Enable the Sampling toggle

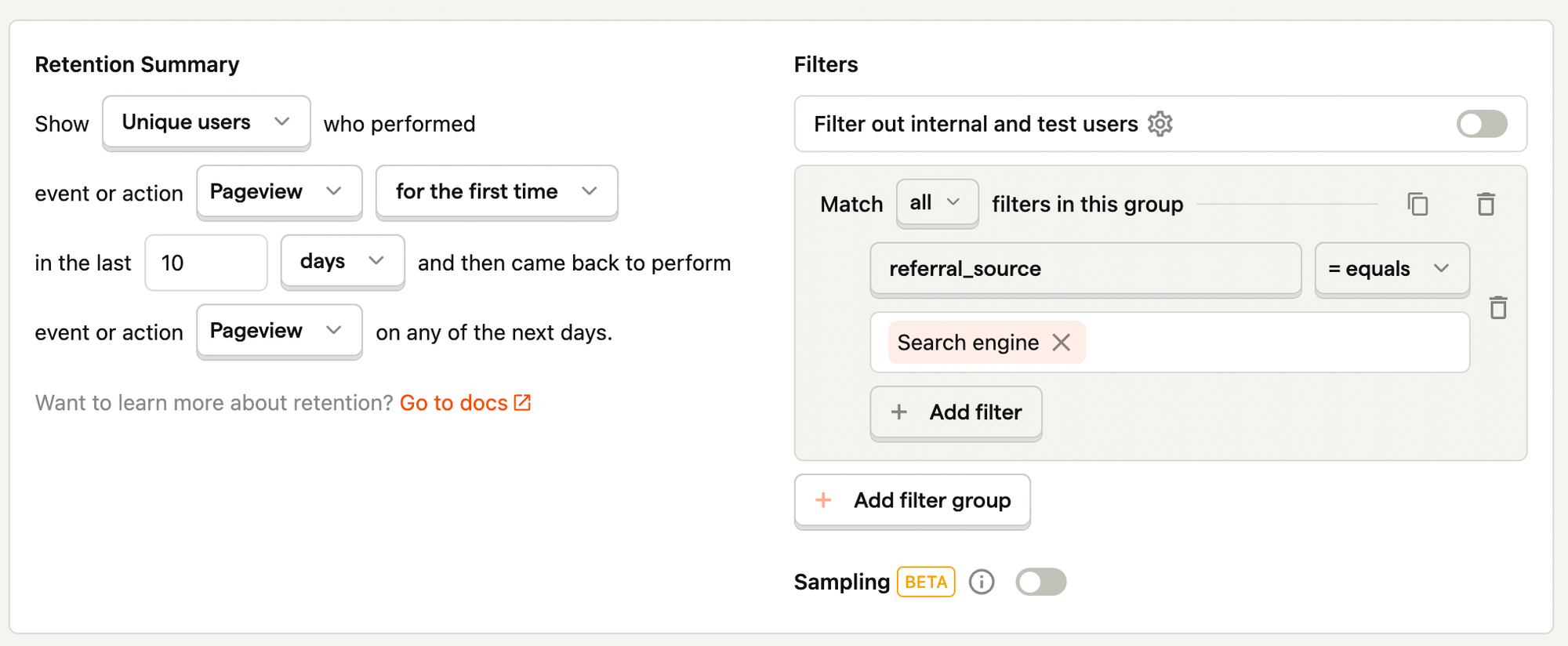(1040, 582)
